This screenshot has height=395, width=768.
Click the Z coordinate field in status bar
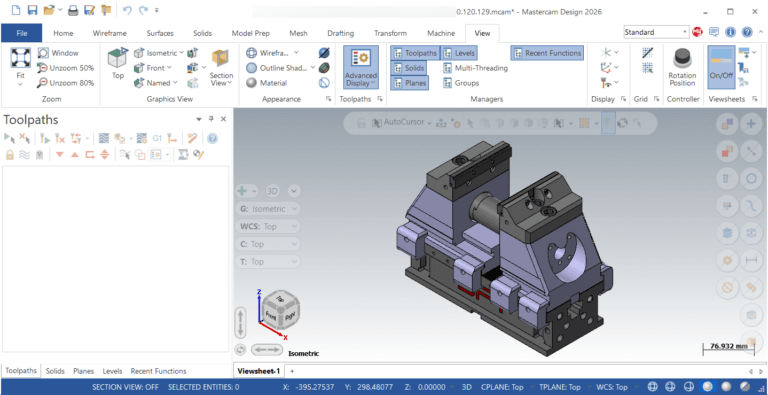[425, 387]
